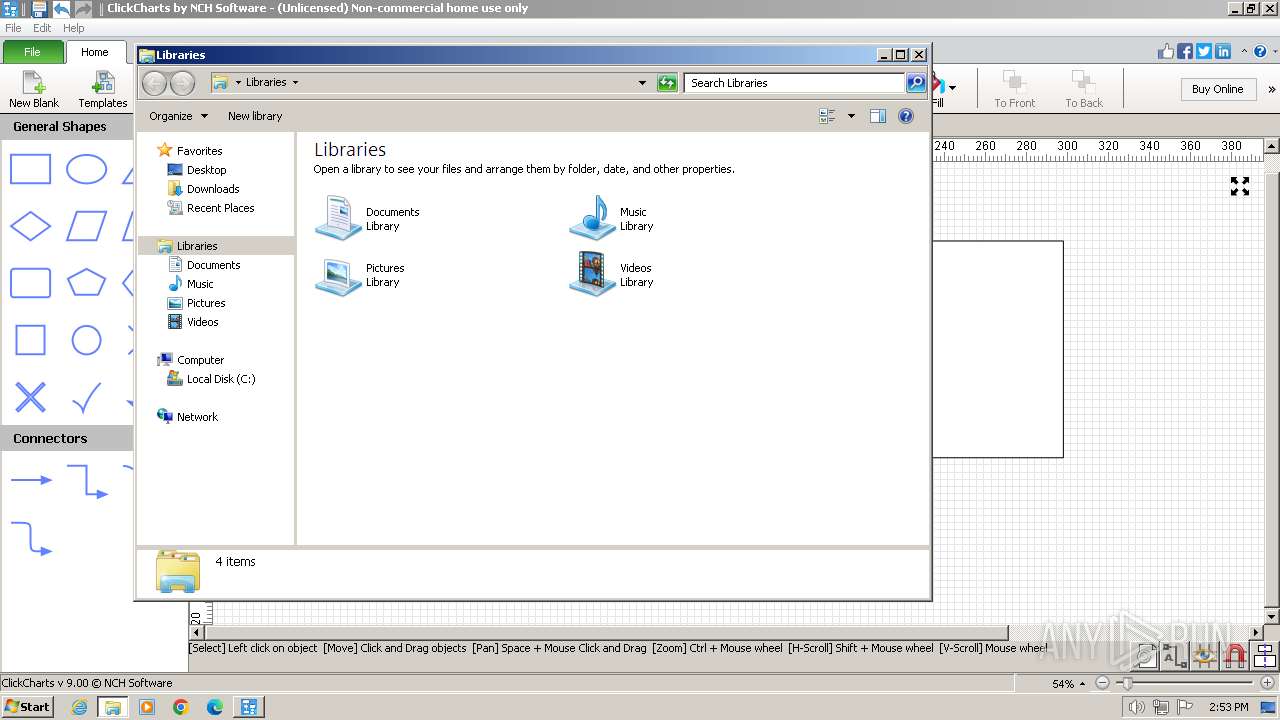Click the fit-to-screen arrows on canvas
Viewport: 1280px width, 720px height.
pyautogui.click(x=1240, y=186)
